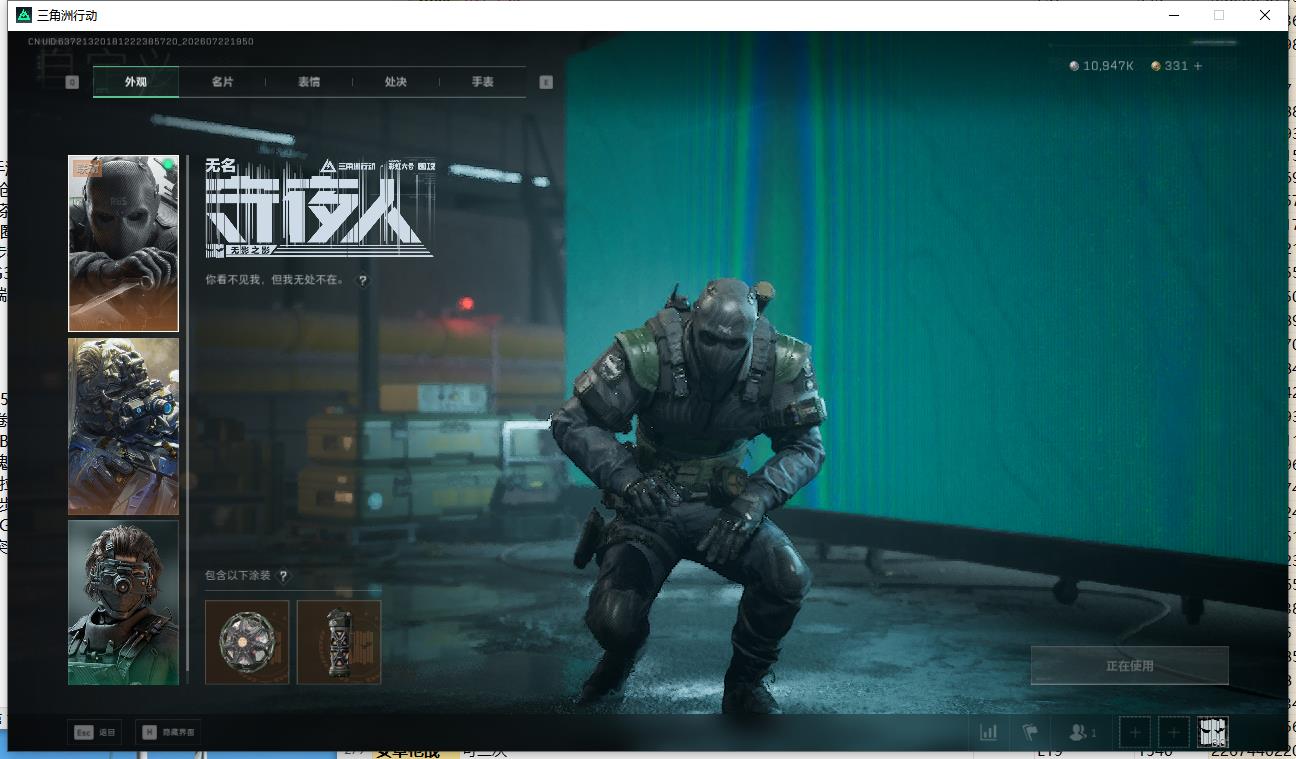The height and width of the screenshot is (759, 1296).
Task: Open the 处决 tab
Action: click(396, 82)
